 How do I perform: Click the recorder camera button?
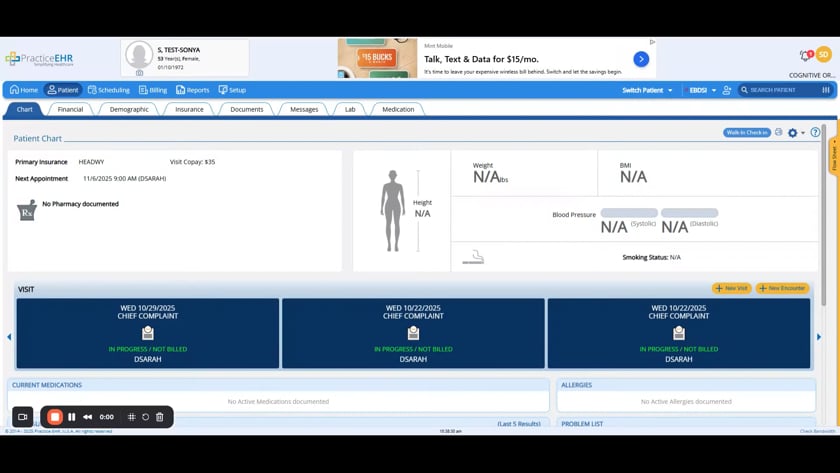coord(22,417)
